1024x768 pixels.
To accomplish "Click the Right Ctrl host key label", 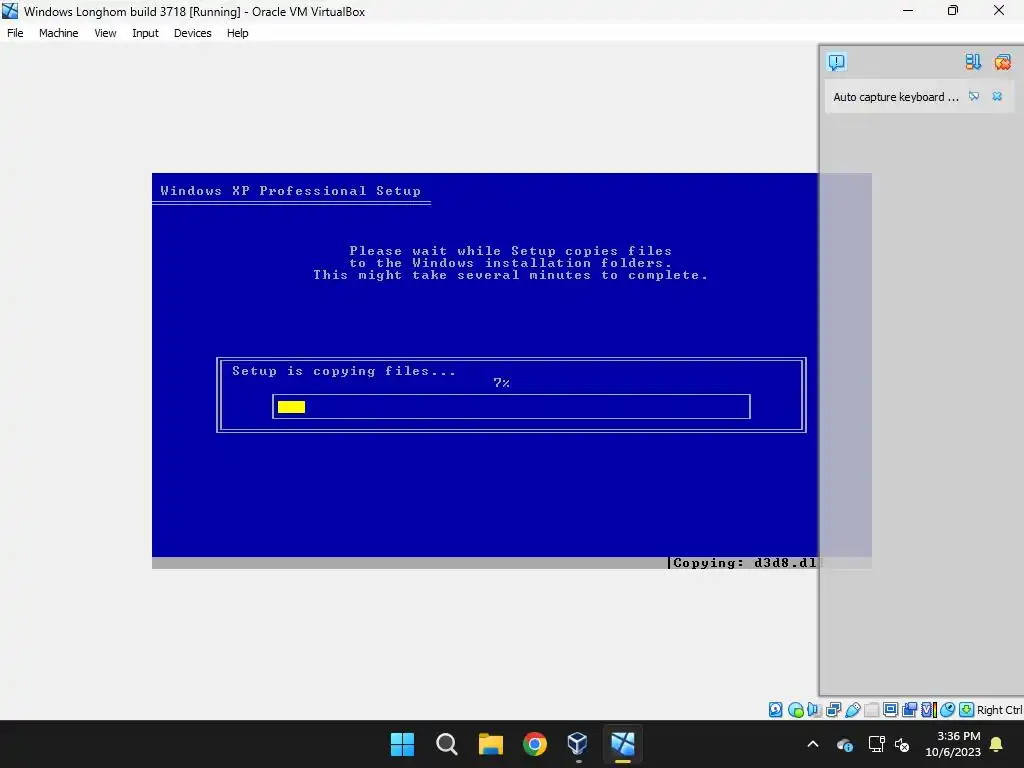I will (x=1000, y=710).
